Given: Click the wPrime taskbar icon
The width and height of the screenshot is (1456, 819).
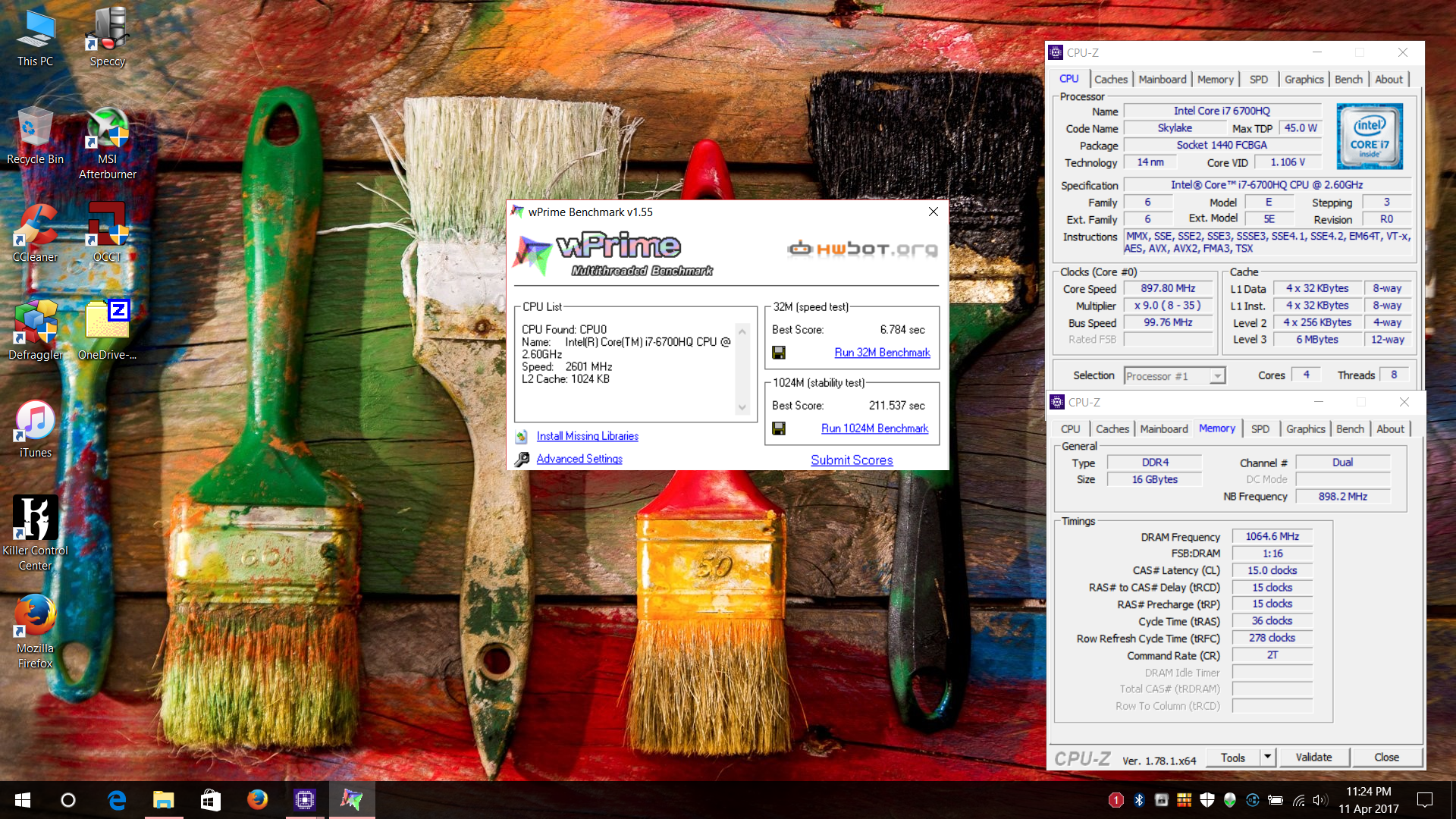Looking at the screenshot, I should click(352, 800).
